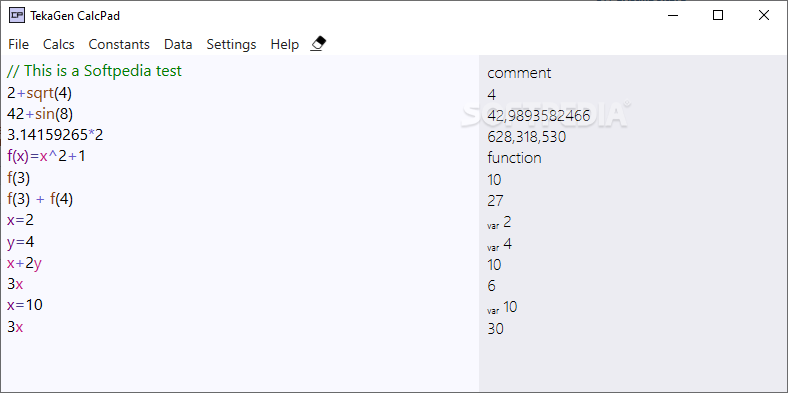Click the expression 42+sin(8)
The width and height of the screenshot is (788, 393).
tap(40, 114)
